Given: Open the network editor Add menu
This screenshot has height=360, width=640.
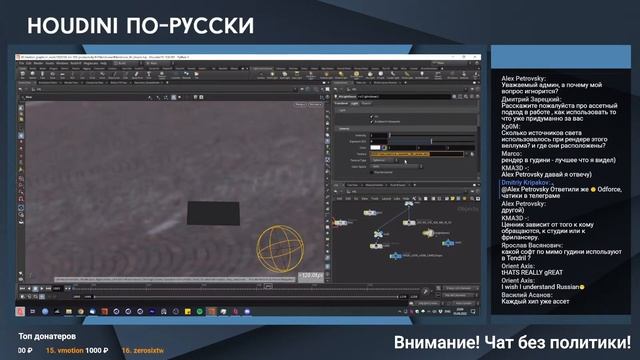Looking at the screenshot, I should tap(340, 199).
